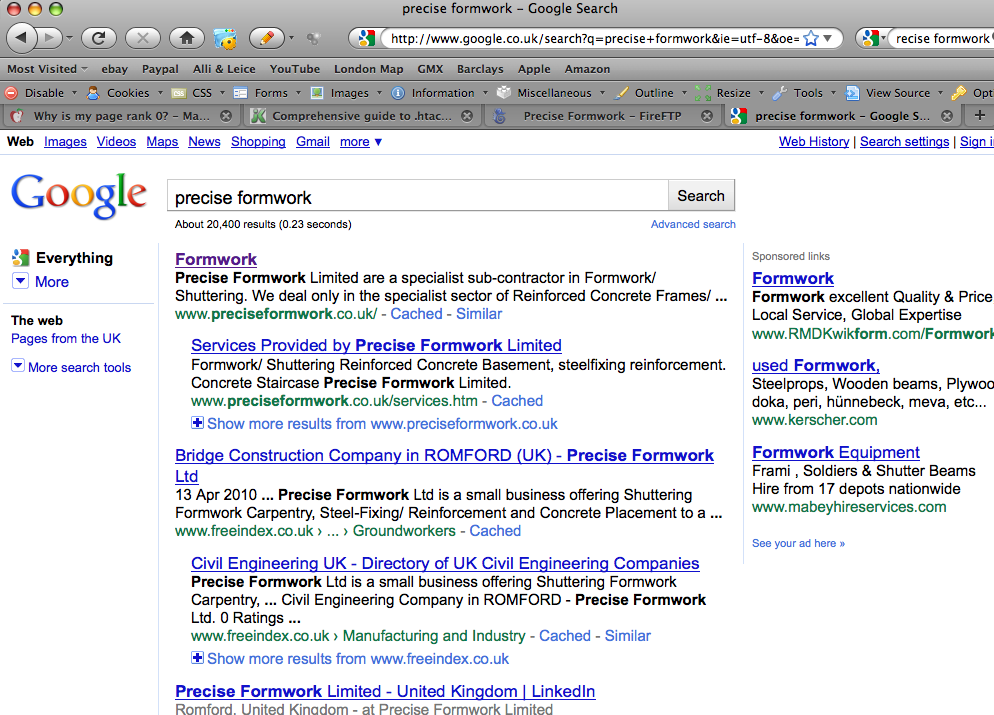This screenshot has width=994, height=715.
Task: Expand More search tools arrow
Action: point(18,366)
